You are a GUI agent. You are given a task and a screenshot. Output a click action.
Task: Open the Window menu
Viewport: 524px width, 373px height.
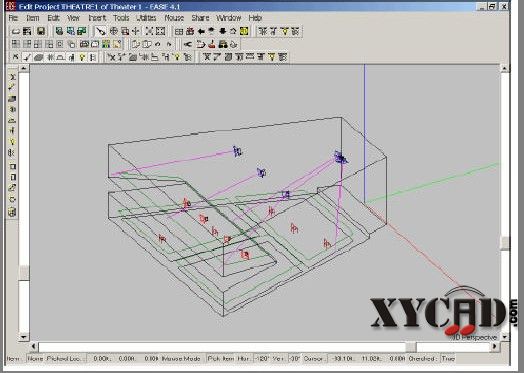point(229,18)
